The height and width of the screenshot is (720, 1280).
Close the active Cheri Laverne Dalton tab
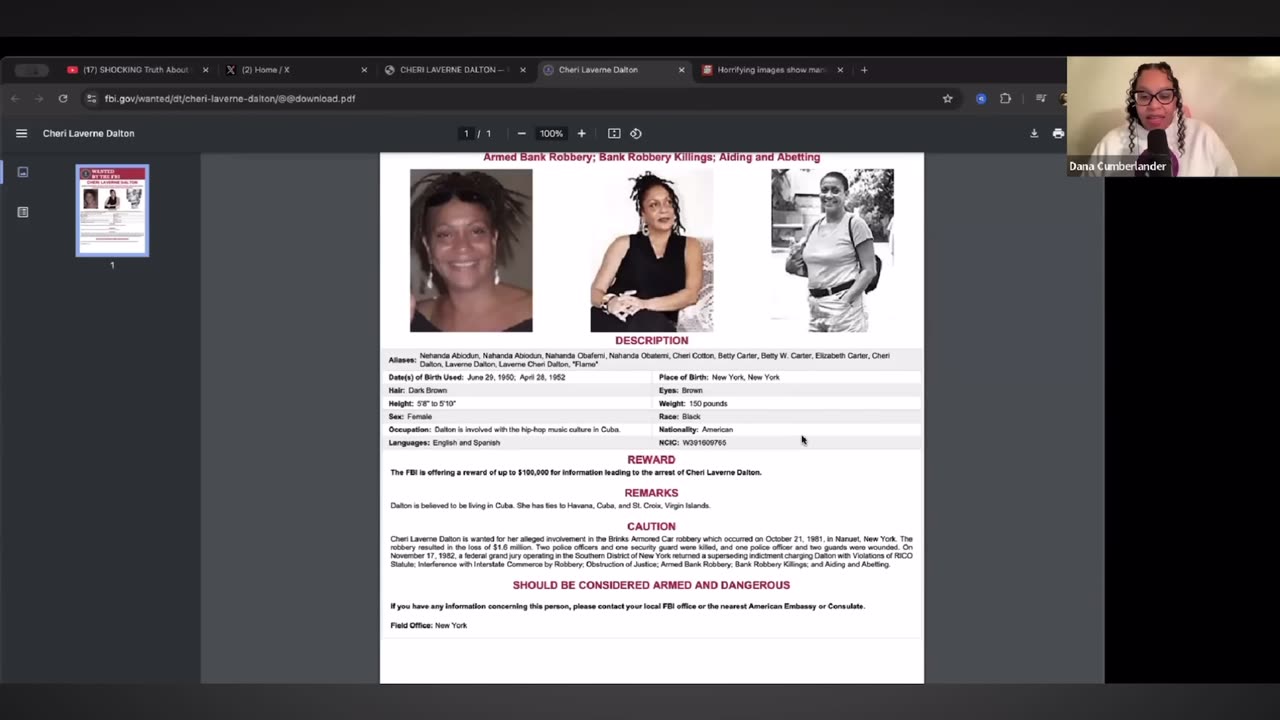tap(681, 70)
